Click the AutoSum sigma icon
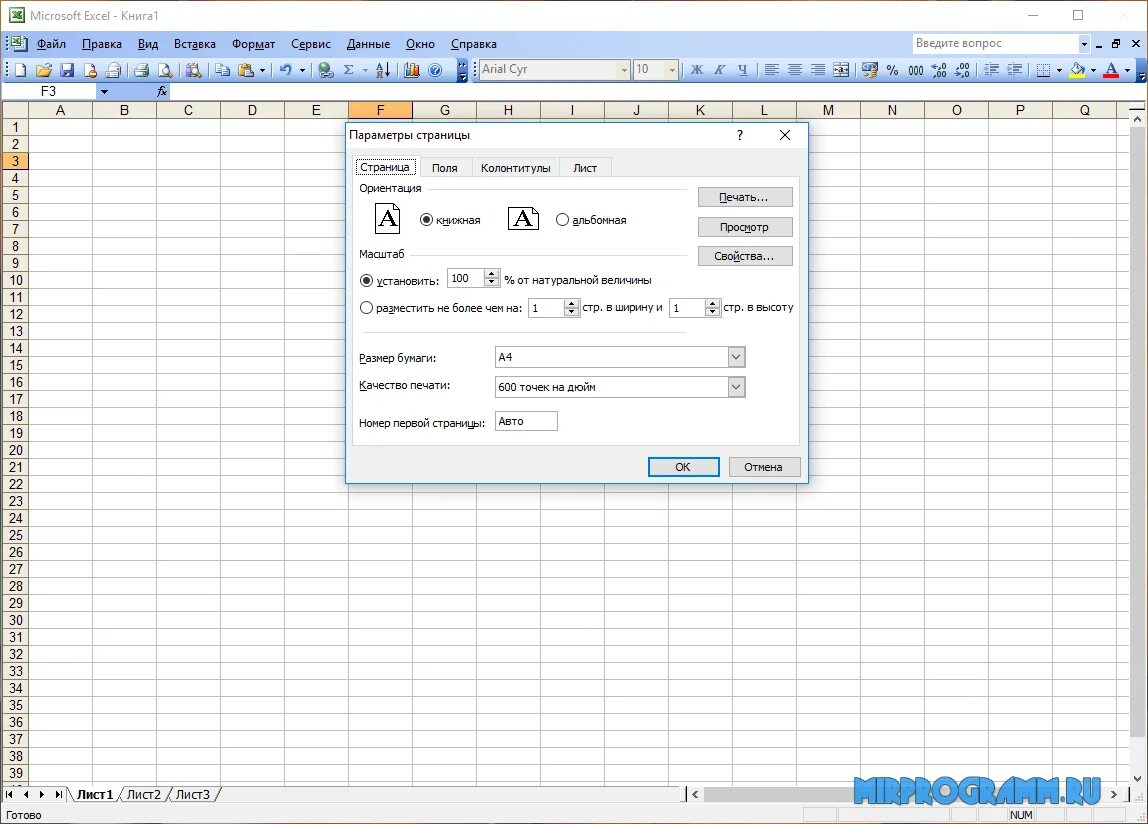Screen dimensions: 1148x824 pos(348,70)
